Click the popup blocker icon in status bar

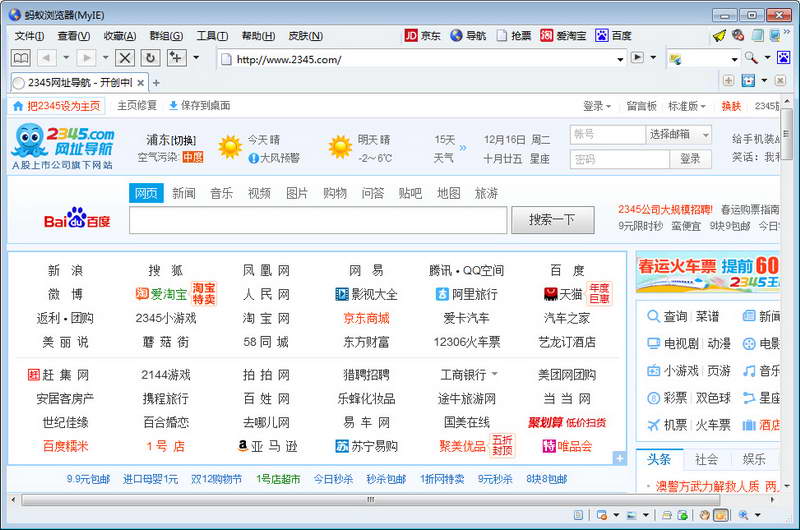click(602, 515)
